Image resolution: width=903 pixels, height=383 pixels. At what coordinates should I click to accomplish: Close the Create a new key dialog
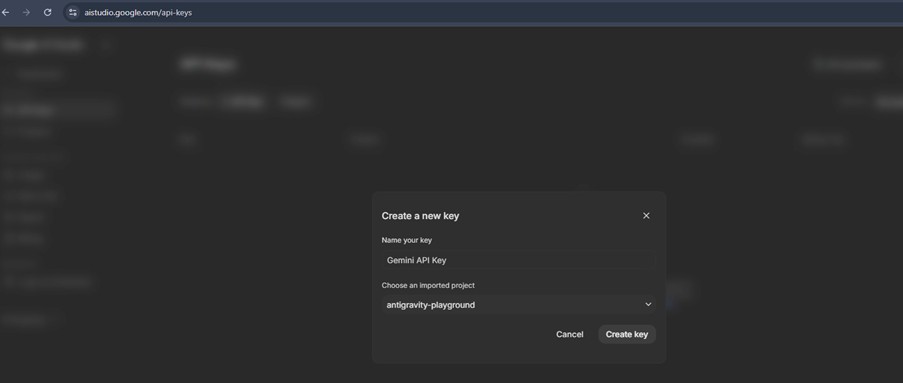(x=646, y=215)
